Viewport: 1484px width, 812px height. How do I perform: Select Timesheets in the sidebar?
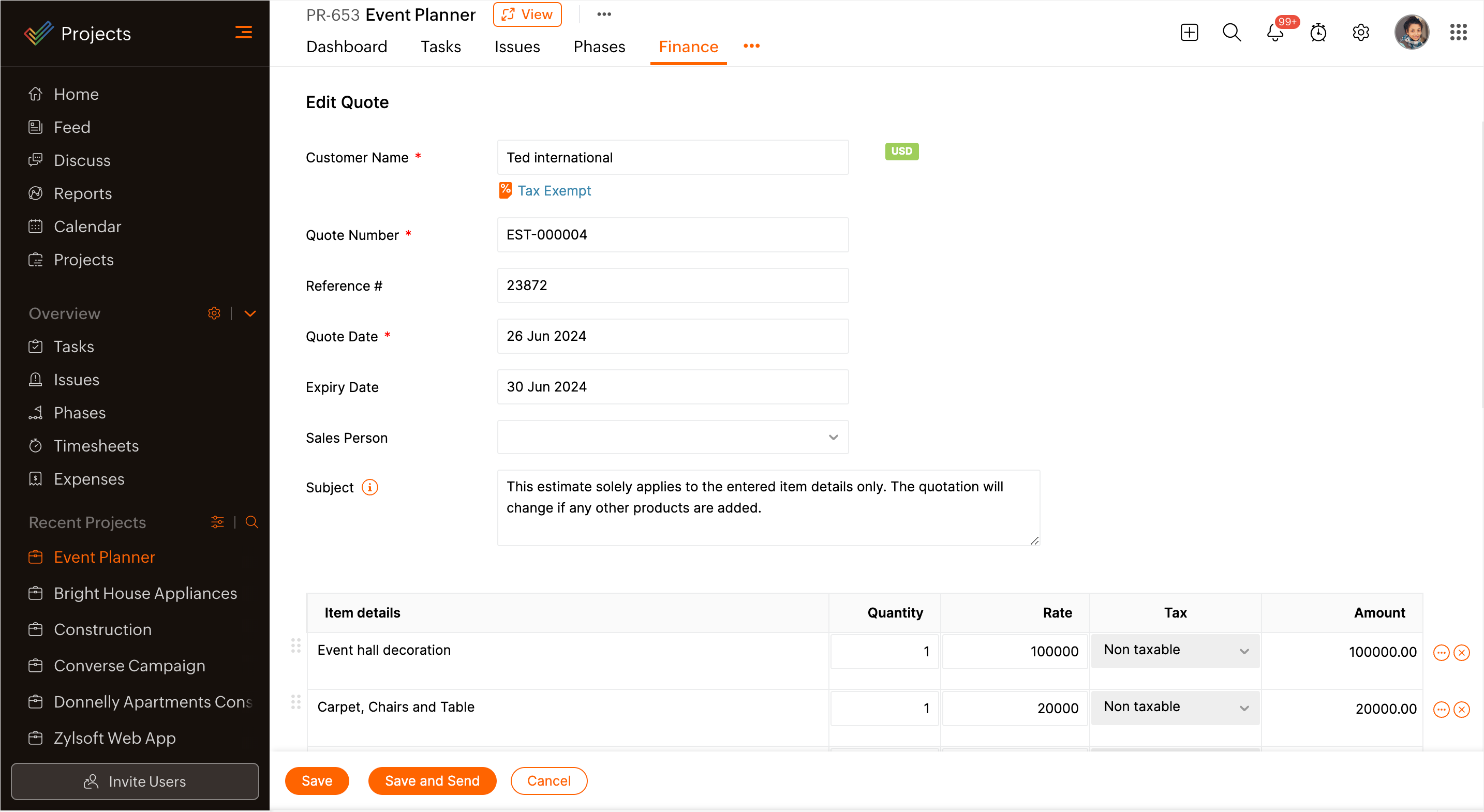tap(96, 446)
